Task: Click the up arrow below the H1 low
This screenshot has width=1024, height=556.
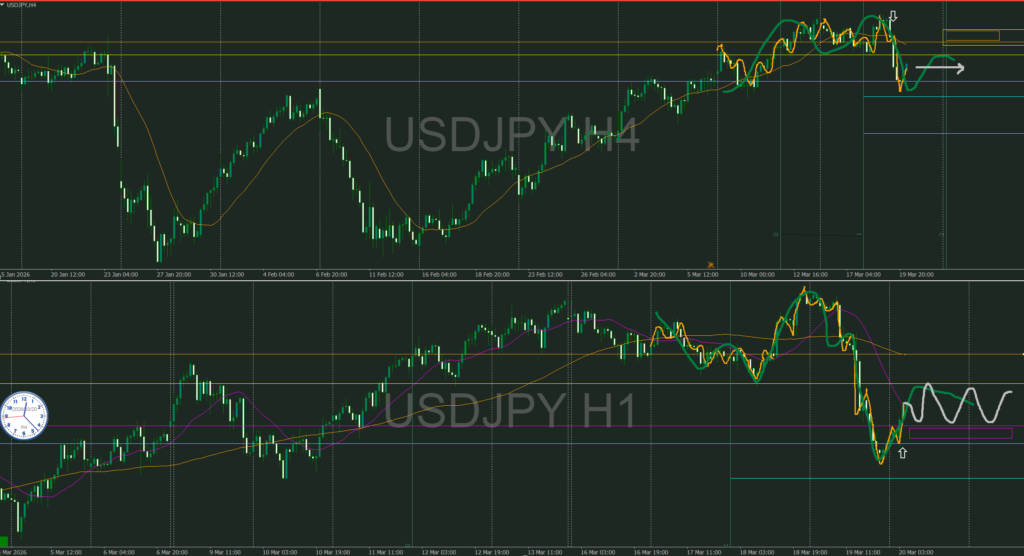Action: (x=902, y=454)
